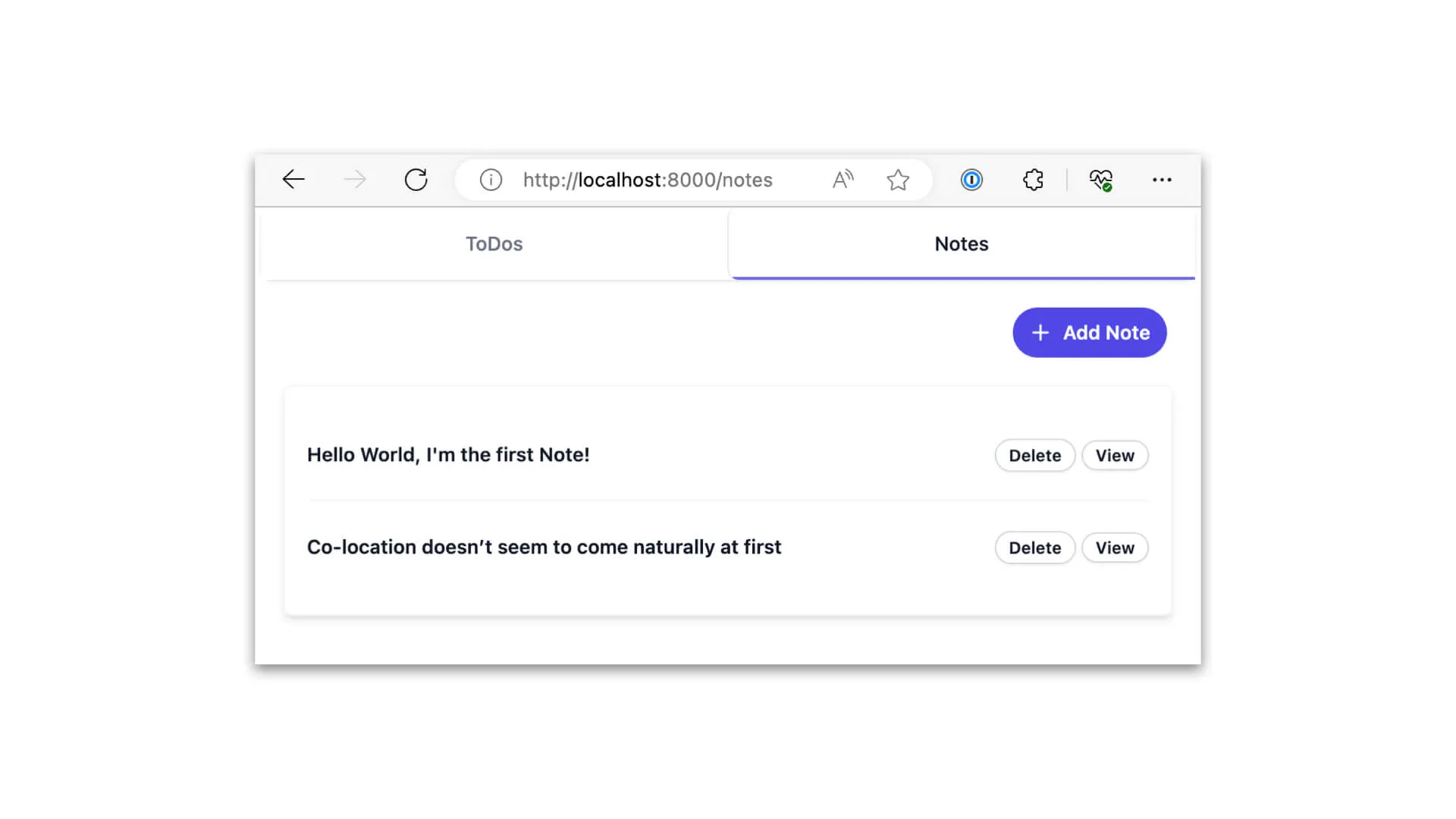Open Browser Essentials health icon
Viewport: 1456px width, 819px height.
[1102, 180]
